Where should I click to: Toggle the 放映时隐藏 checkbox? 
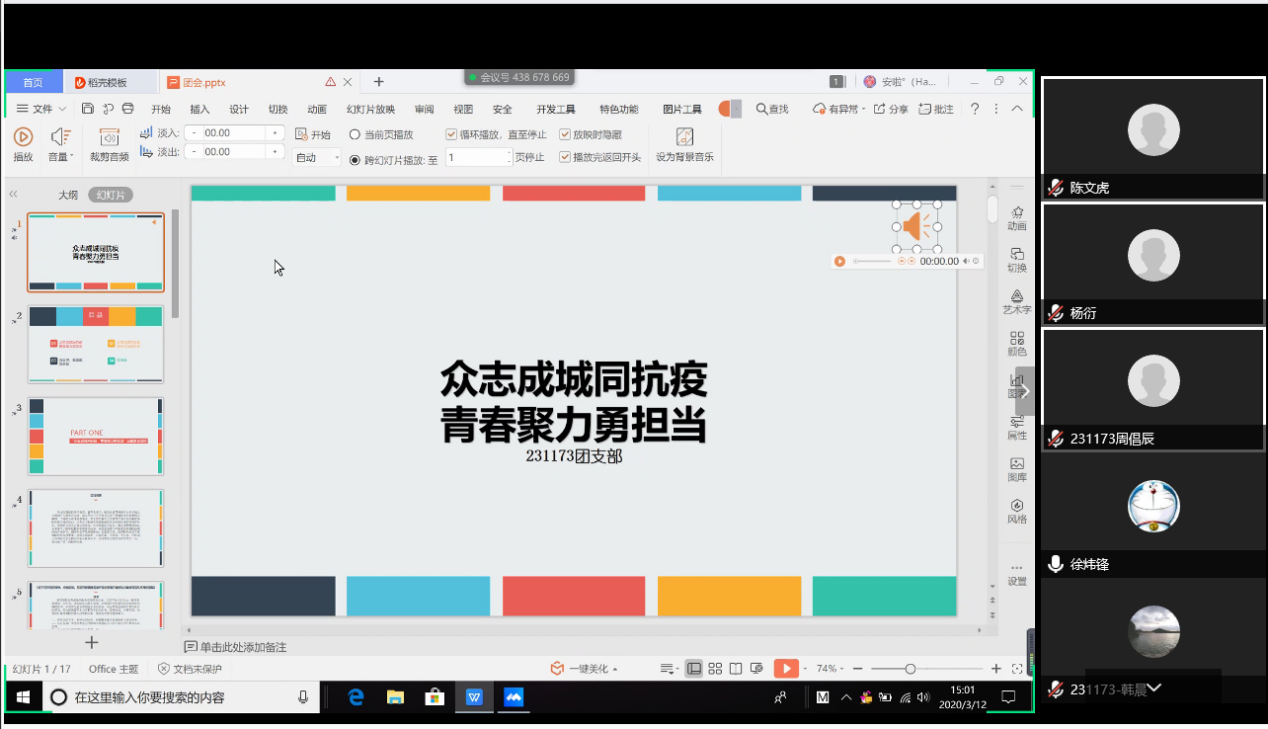click(565, 134)
